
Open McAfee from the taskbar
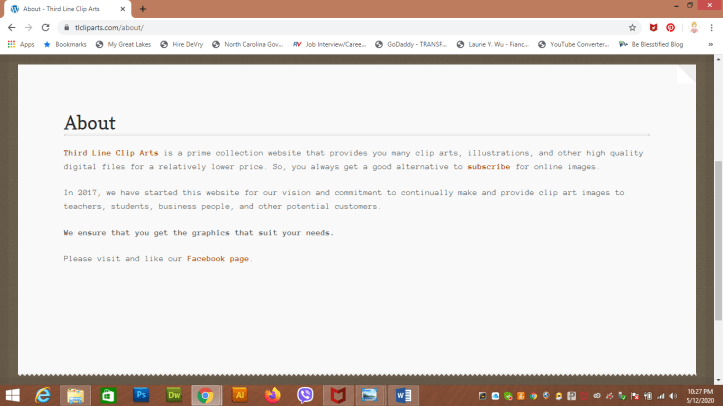pos(338,395)
